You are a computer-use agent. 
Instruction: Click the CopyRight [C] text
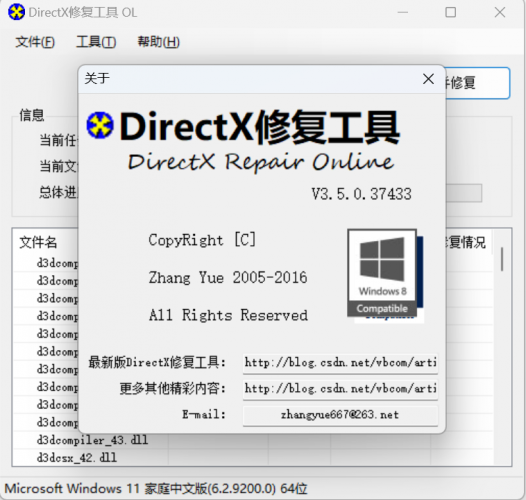[x=202, y=240]
